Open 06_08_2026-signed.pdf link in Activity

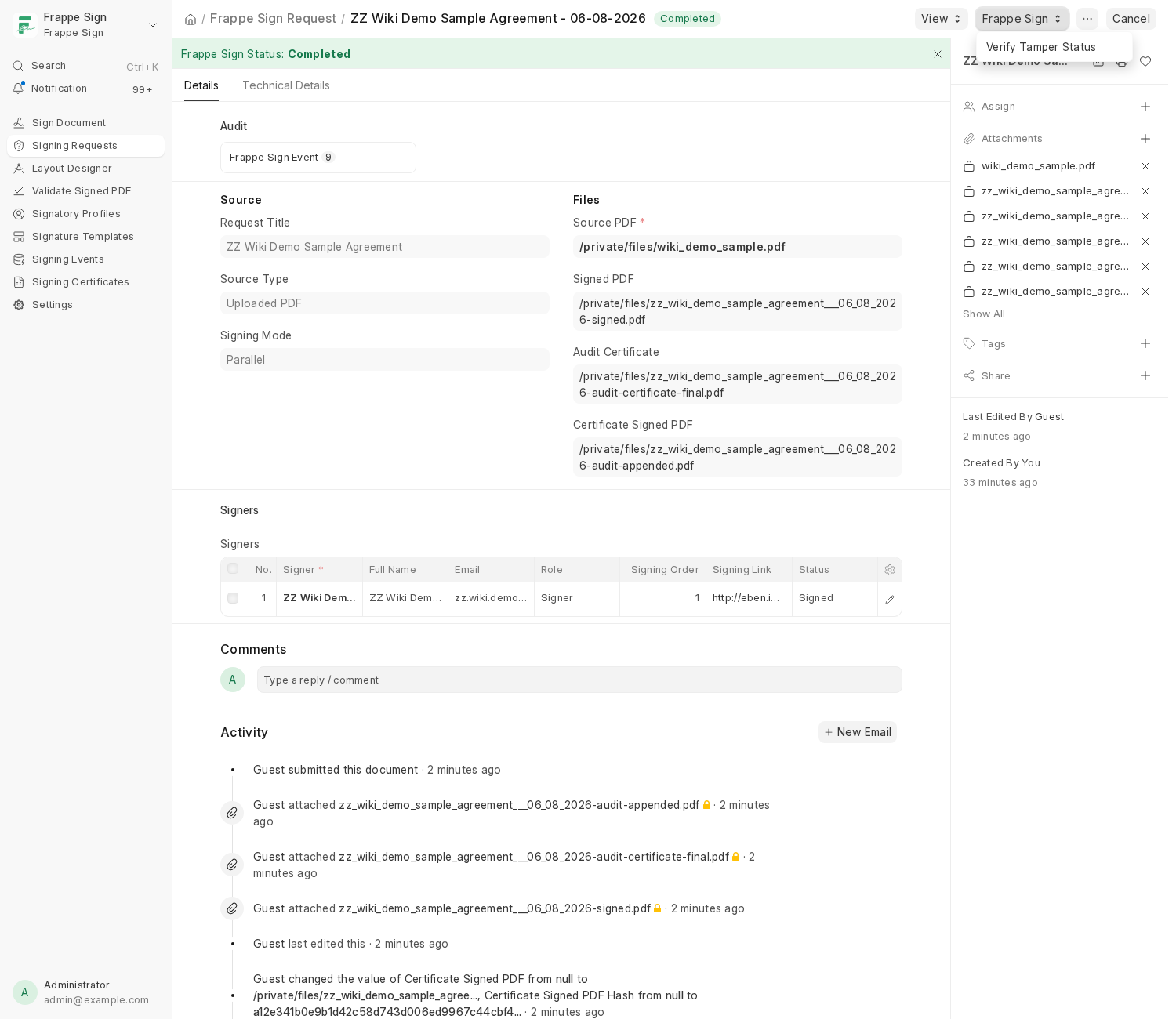[495, 908]
